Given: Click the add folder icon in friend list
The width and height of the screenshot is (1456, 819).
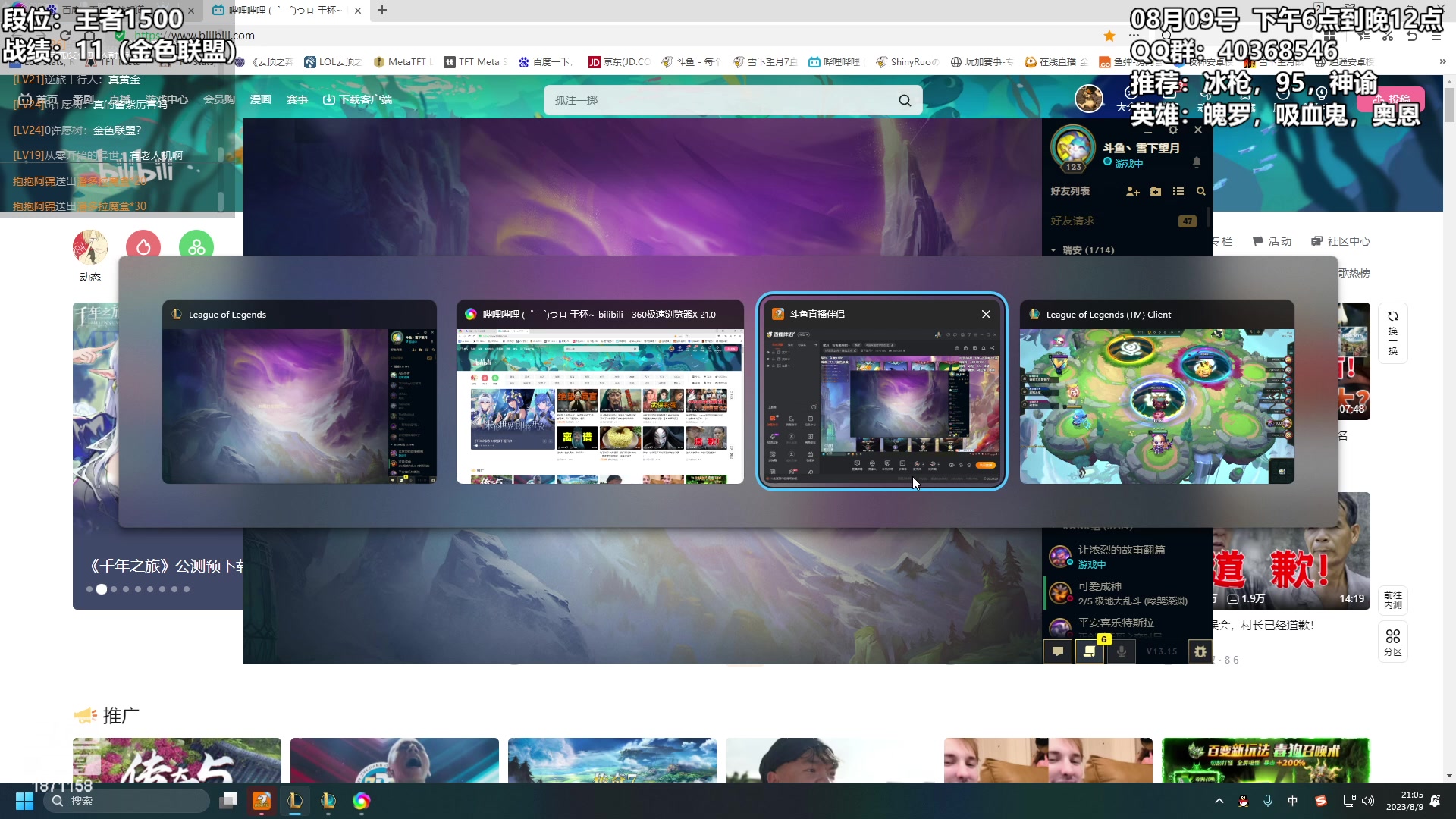Looking at the screenshot, I should click(1156, 191).
